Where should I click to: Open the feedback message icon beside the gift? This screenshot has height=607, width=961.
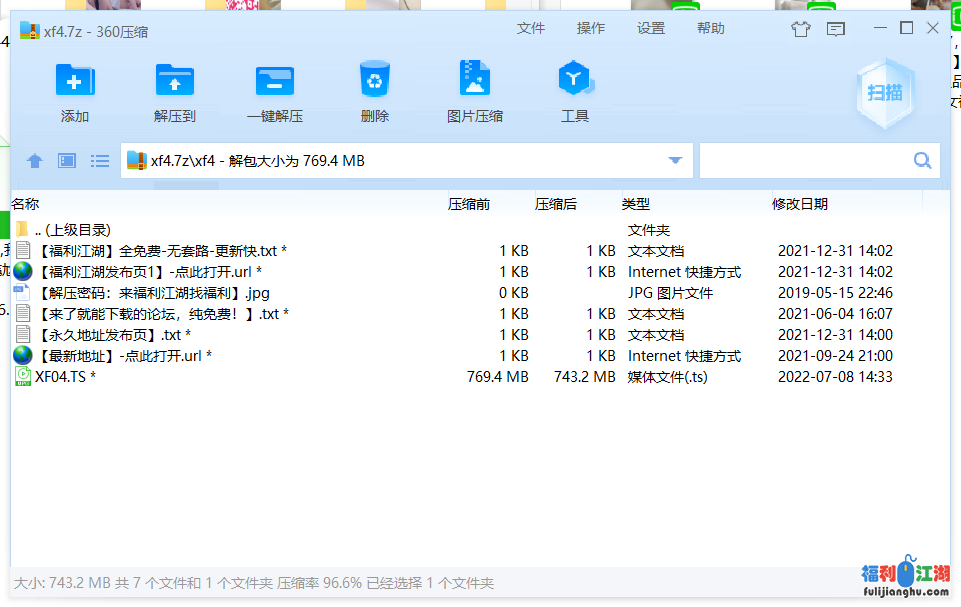point(835,29)
